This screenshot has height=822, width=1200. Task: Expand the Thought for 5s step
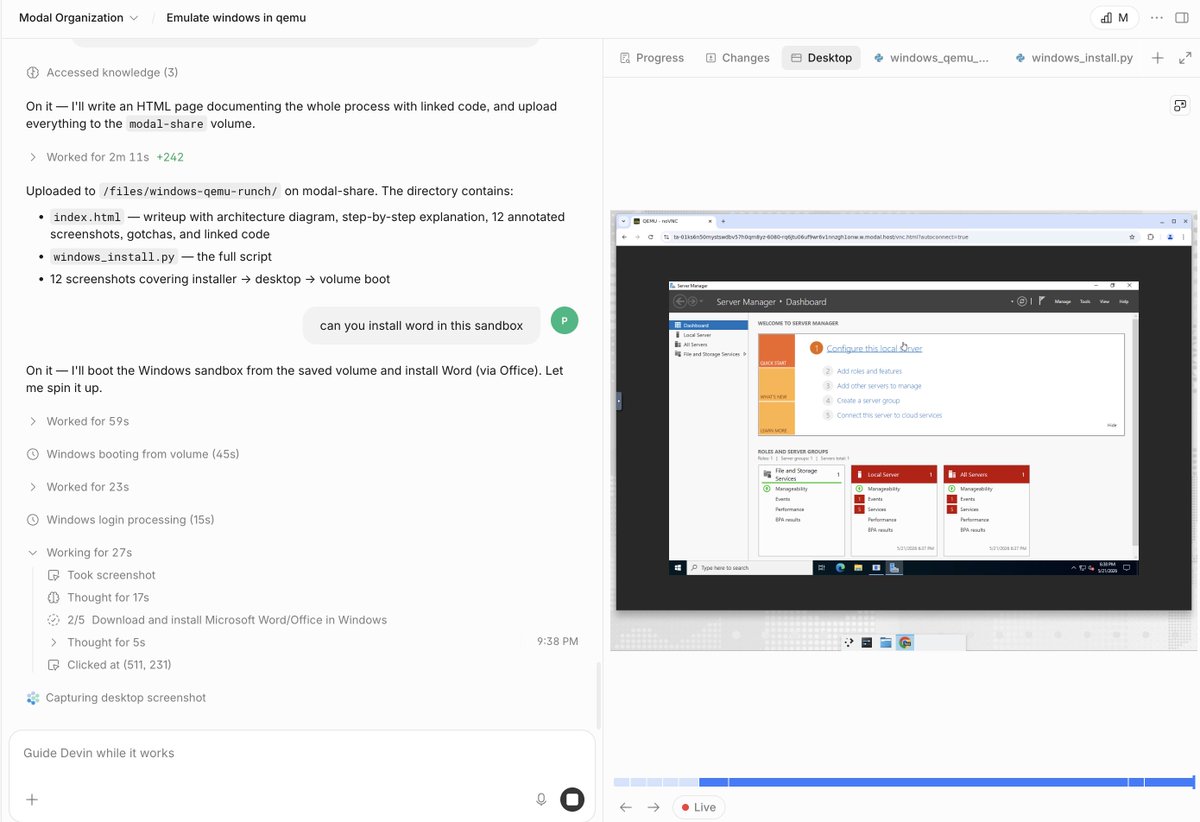(x=96, y=642)
